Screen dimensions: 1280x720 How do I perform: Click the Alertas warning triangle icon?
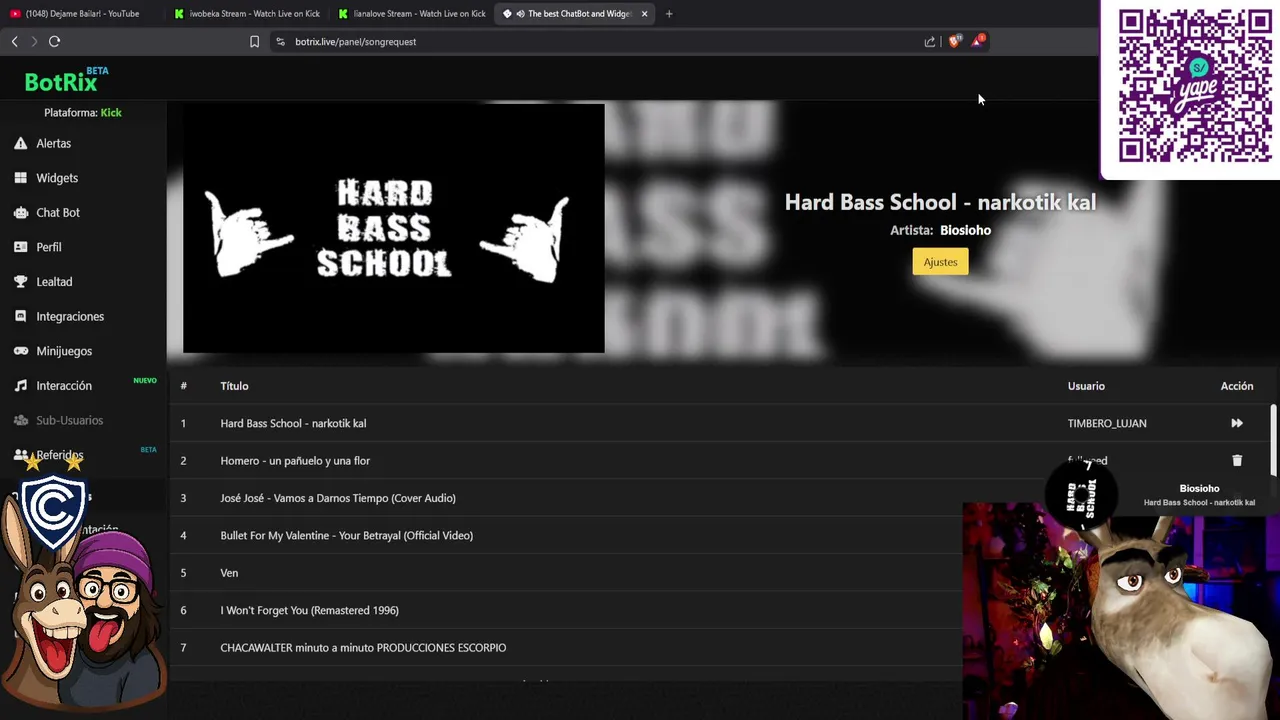(x=20, y=143)
